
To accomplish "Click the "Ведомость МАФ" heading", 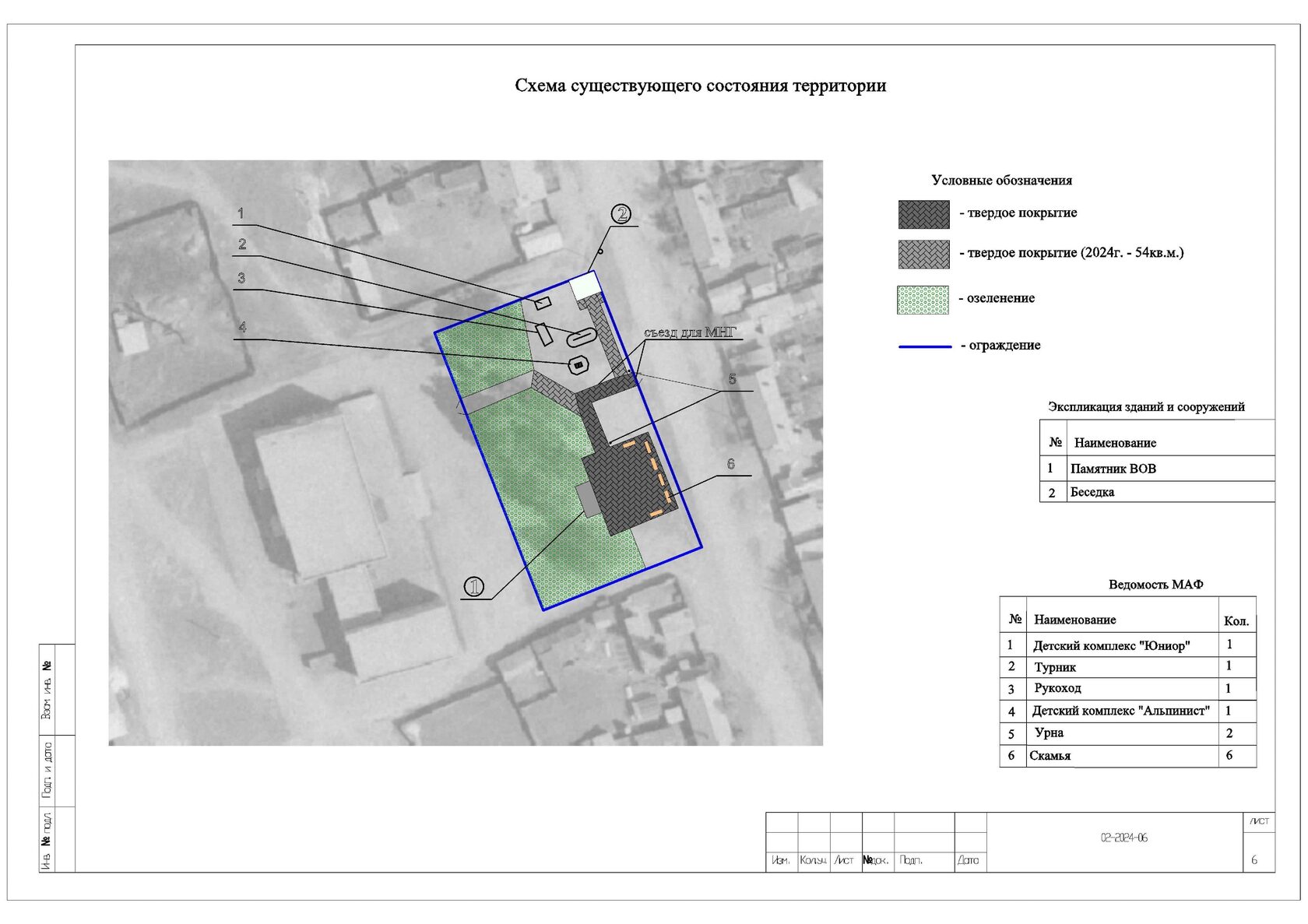I will coord(1155,585).
